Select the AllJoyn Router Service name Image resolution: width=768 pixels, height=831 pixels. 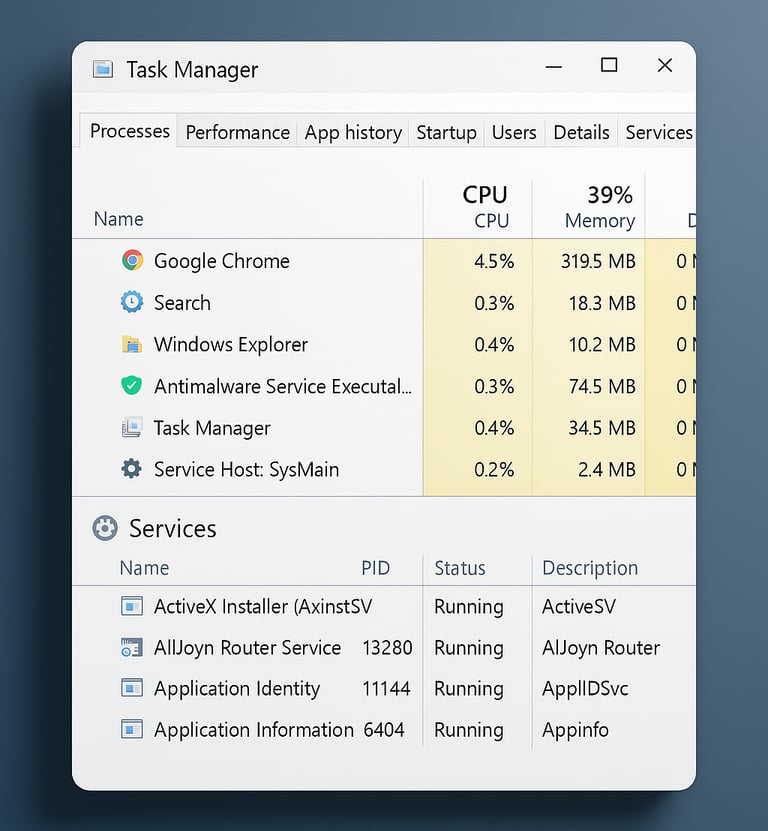click(247, 648)
